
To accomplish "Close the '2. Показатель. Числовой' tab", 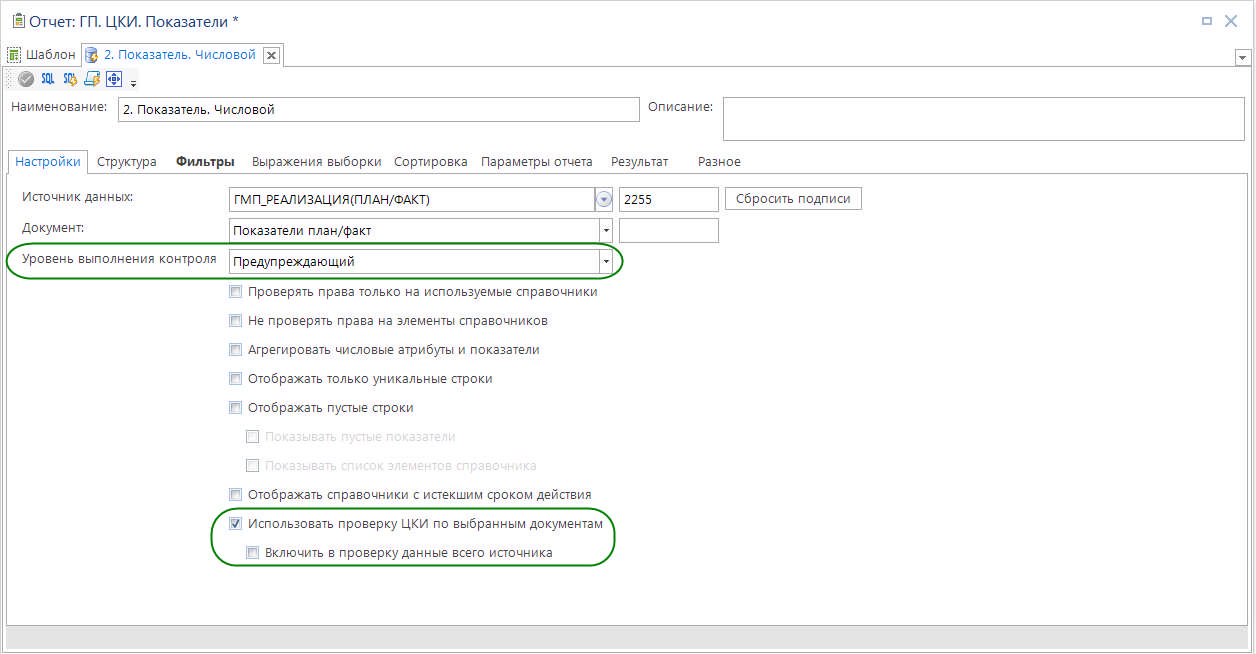I will (x=271, y=55).
